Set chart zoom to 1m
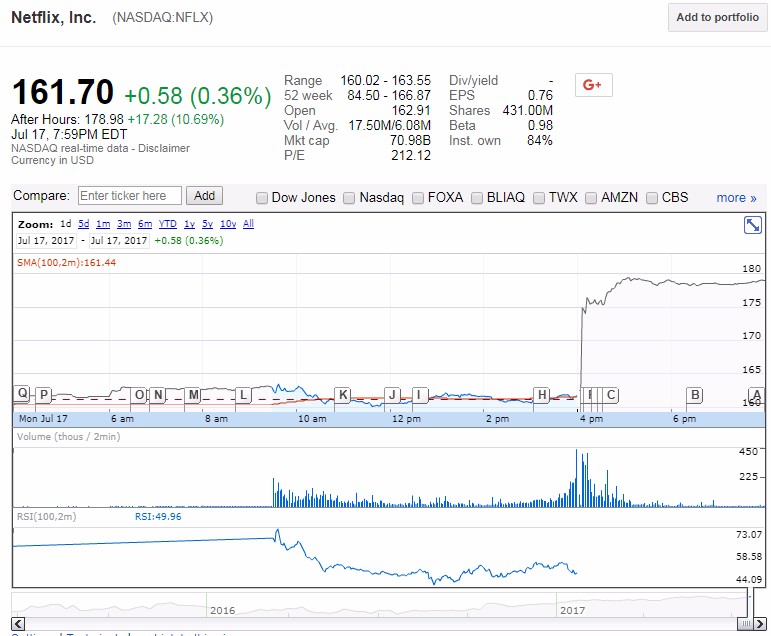 (103, 224)
